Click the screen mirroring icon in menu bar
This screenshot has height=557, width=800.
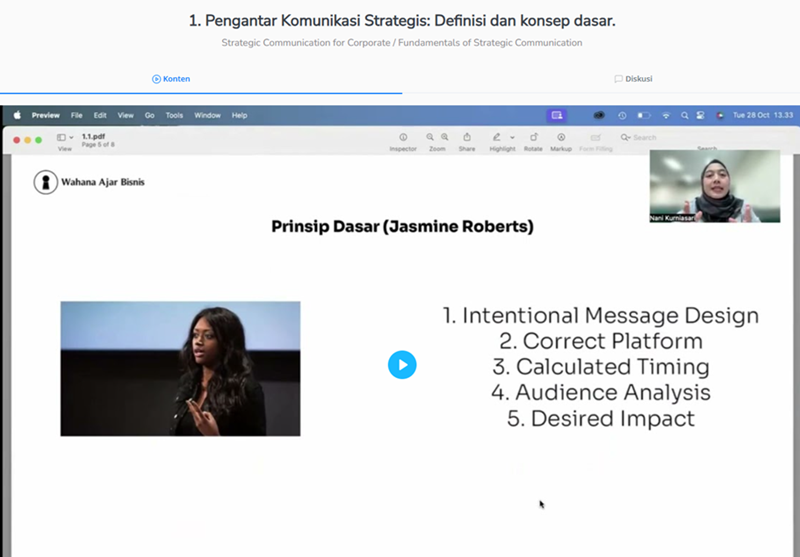coord(557,115)
